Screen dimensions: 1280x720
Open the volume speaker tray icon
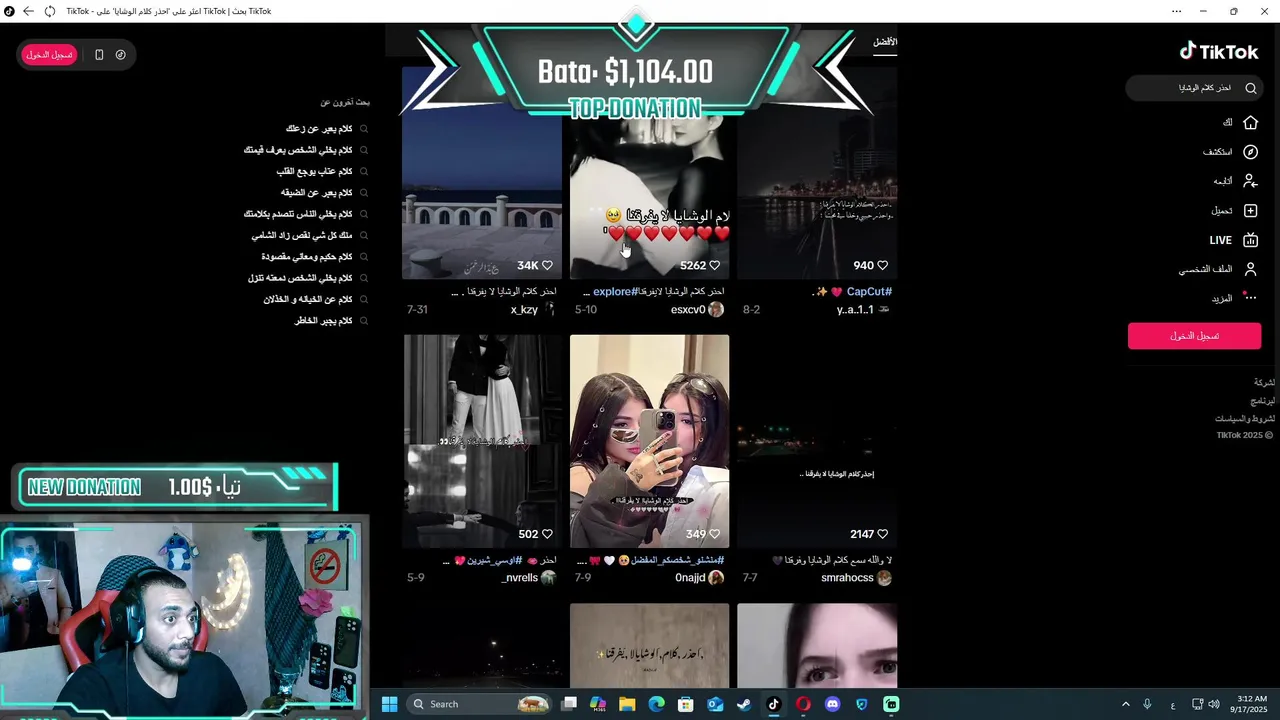(x=1213, y=704)
